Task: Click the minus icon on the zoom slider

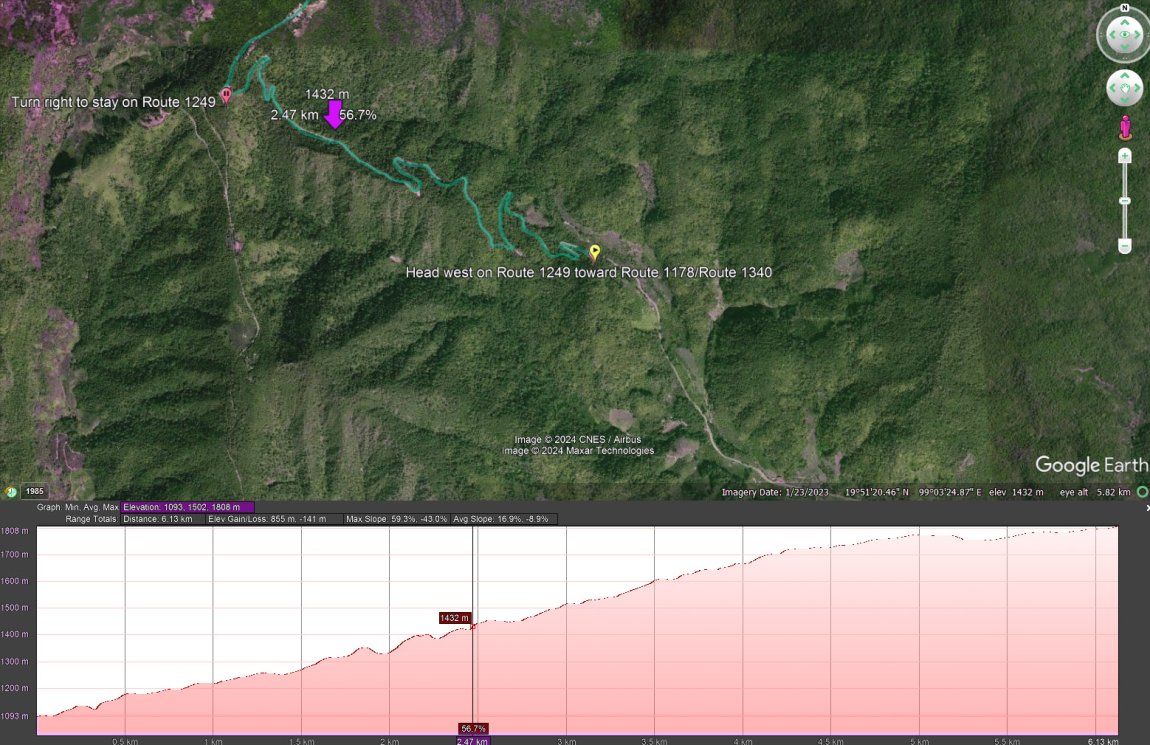Action: tap(1125, 247)
